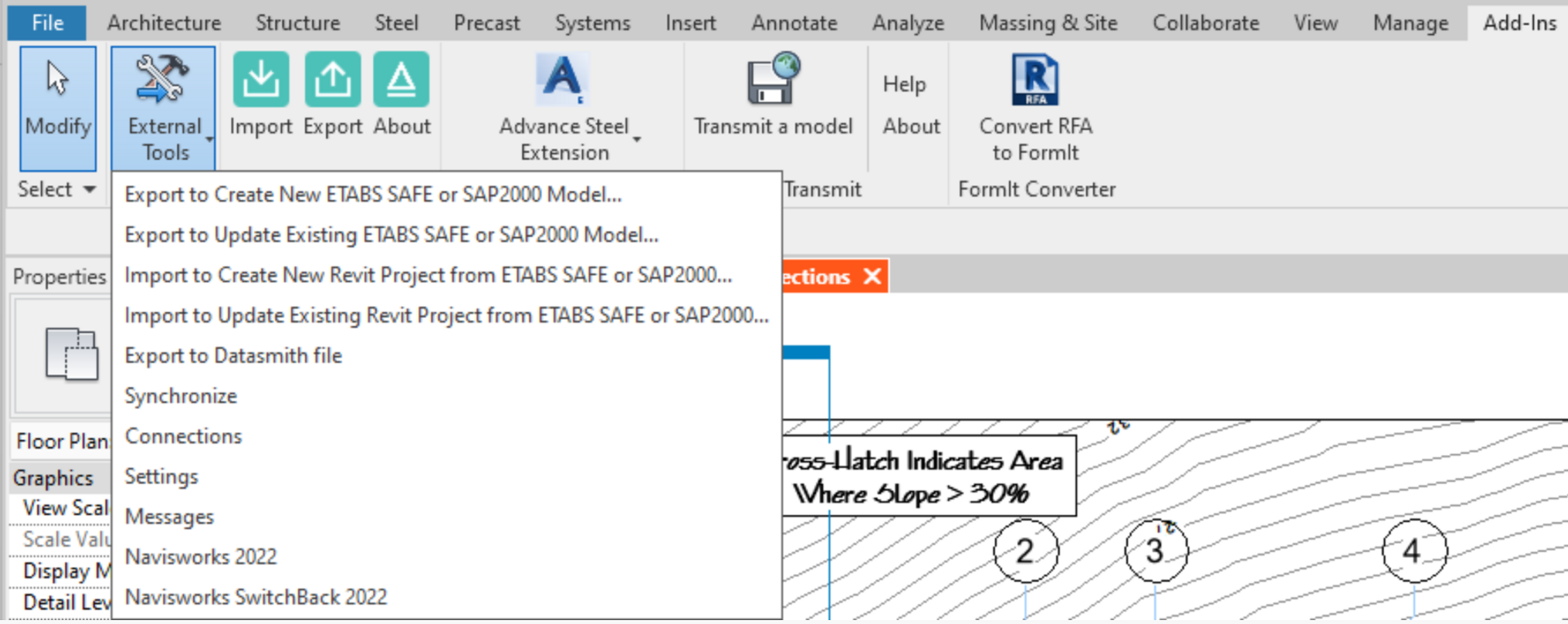
Task: Open Messages from External Tools menu
Action: (x=447, y=517)
